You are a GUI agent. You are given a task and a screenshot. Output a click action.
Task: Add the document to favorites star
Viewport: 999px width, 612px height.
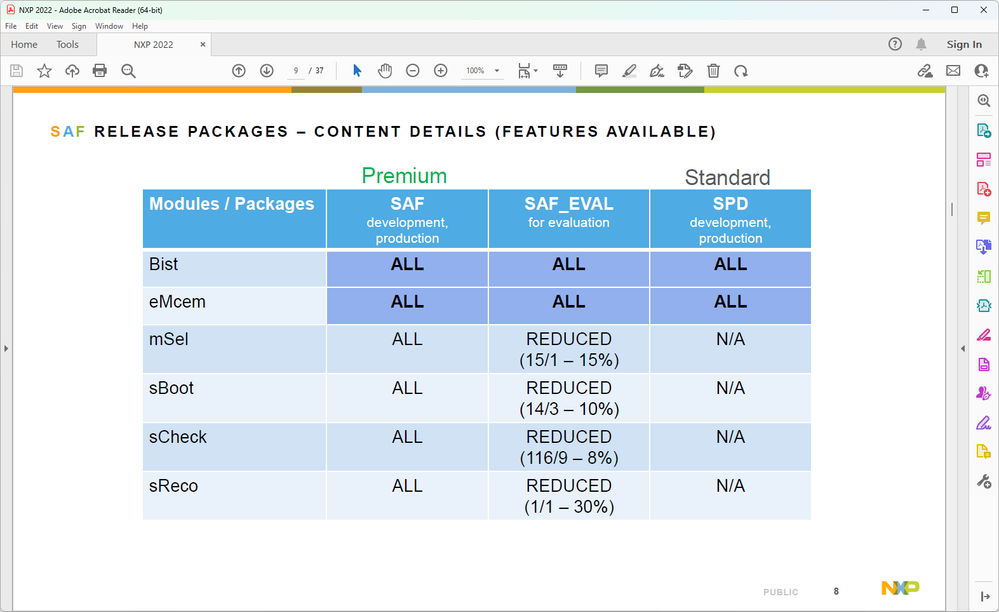coord(43,71)
